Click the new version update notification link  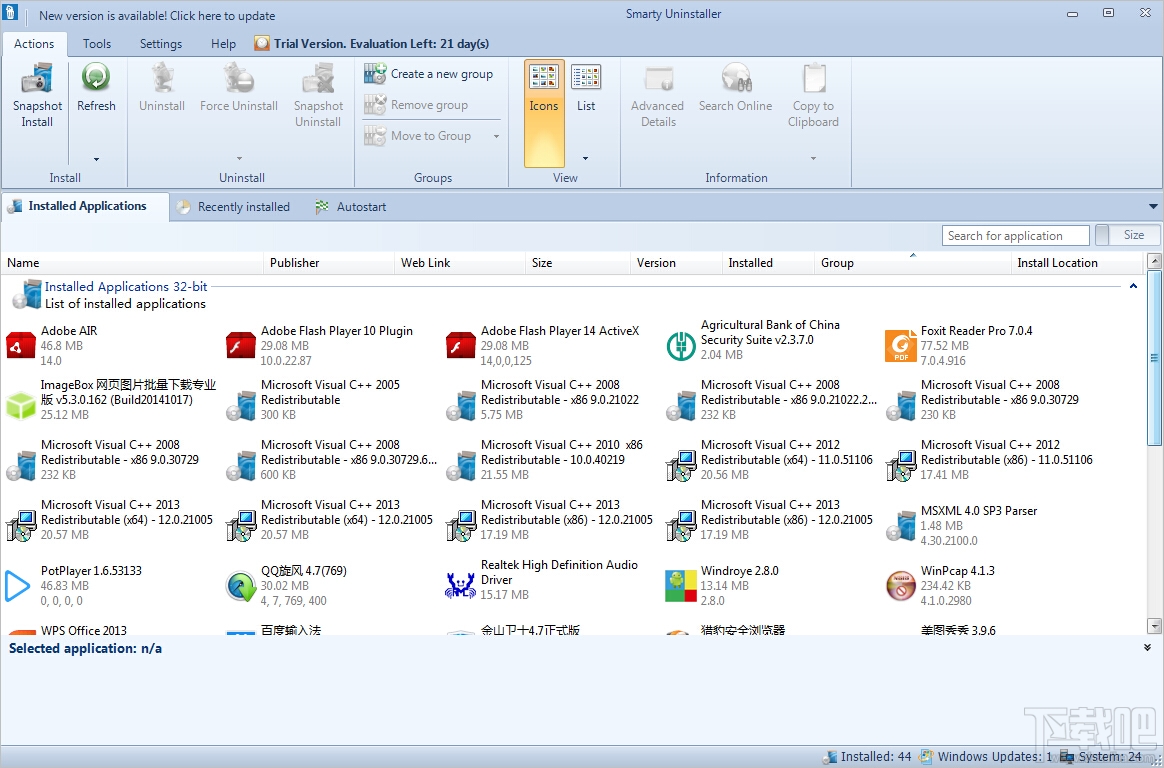coord(157,16)
